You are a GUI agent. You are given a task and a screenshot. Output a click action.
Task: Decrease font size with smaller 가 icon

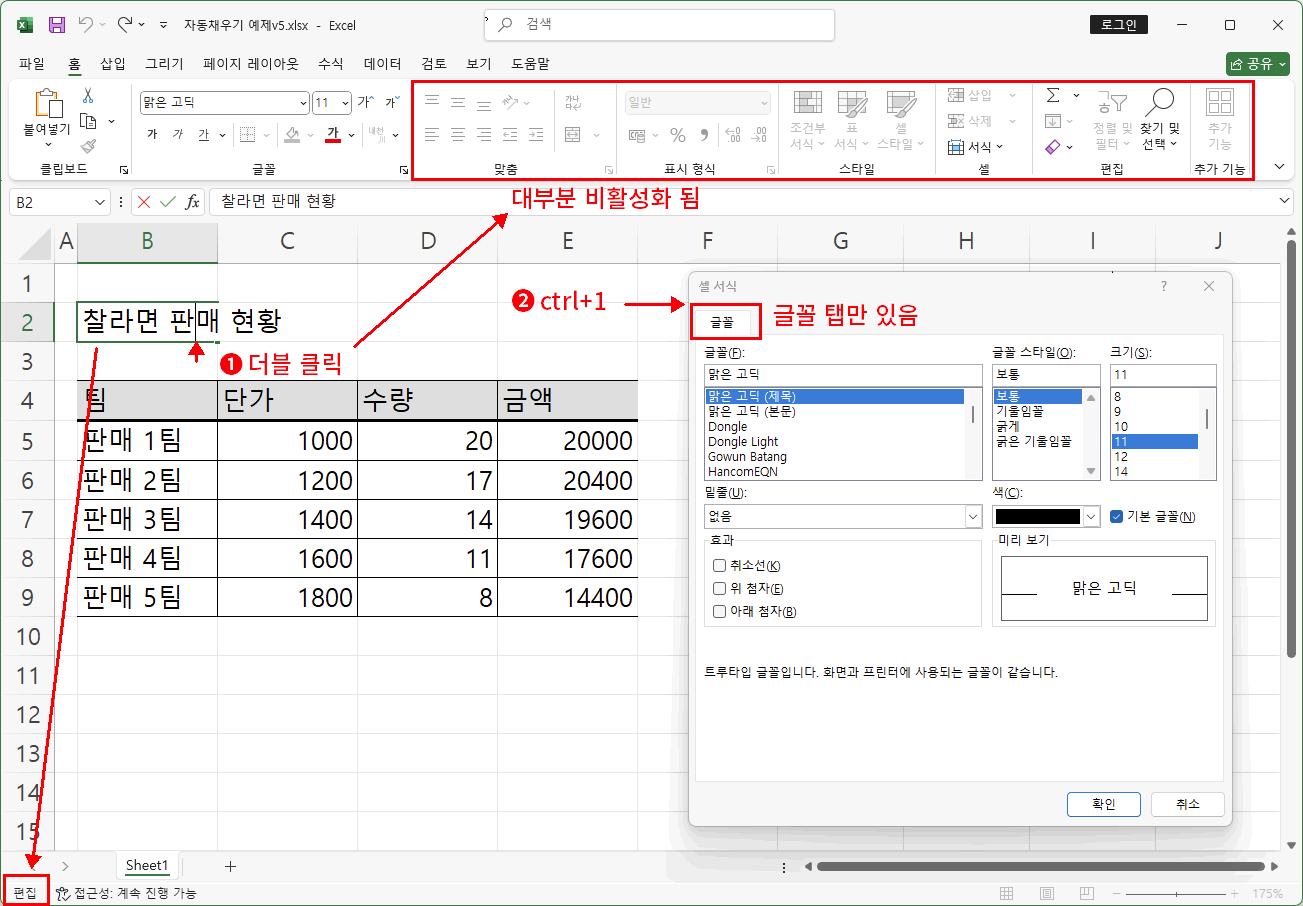click(392, 102)
